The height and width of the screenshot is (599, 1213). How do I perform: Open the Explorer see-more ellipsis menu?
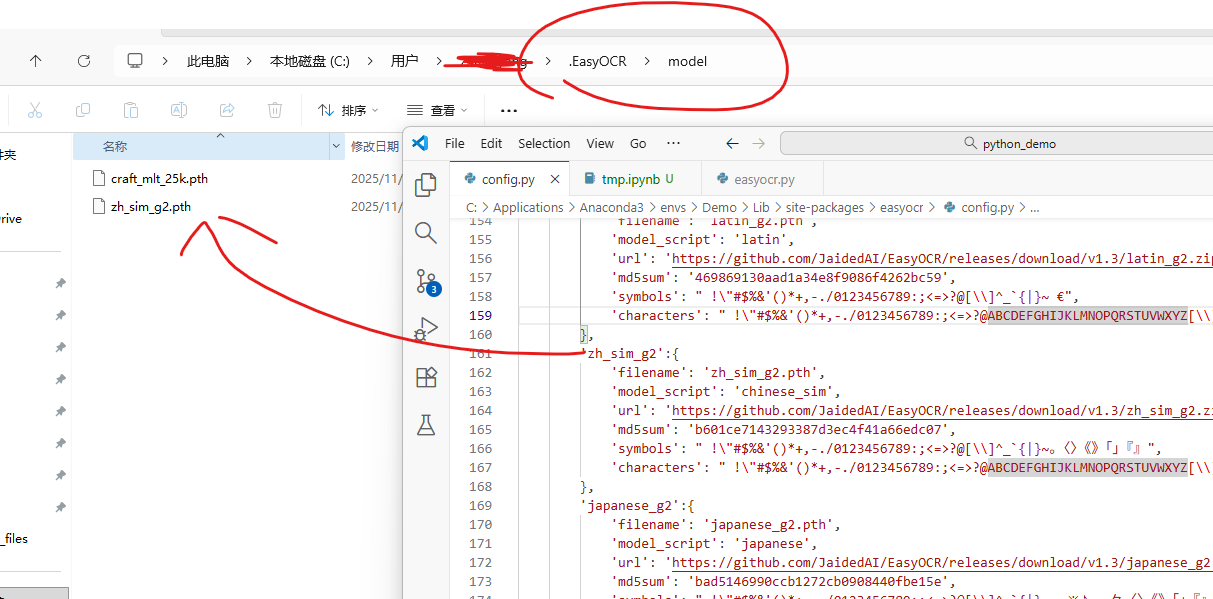coord(509,111)
